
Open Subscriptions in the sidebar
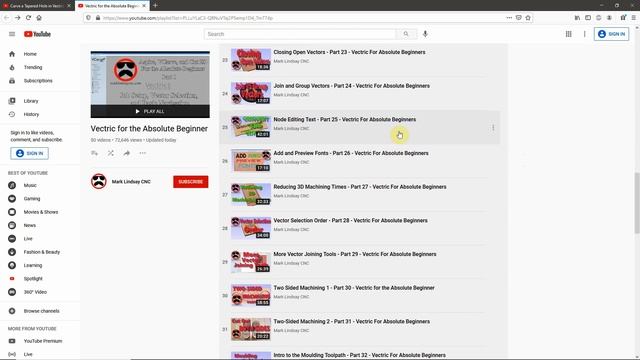38,81
